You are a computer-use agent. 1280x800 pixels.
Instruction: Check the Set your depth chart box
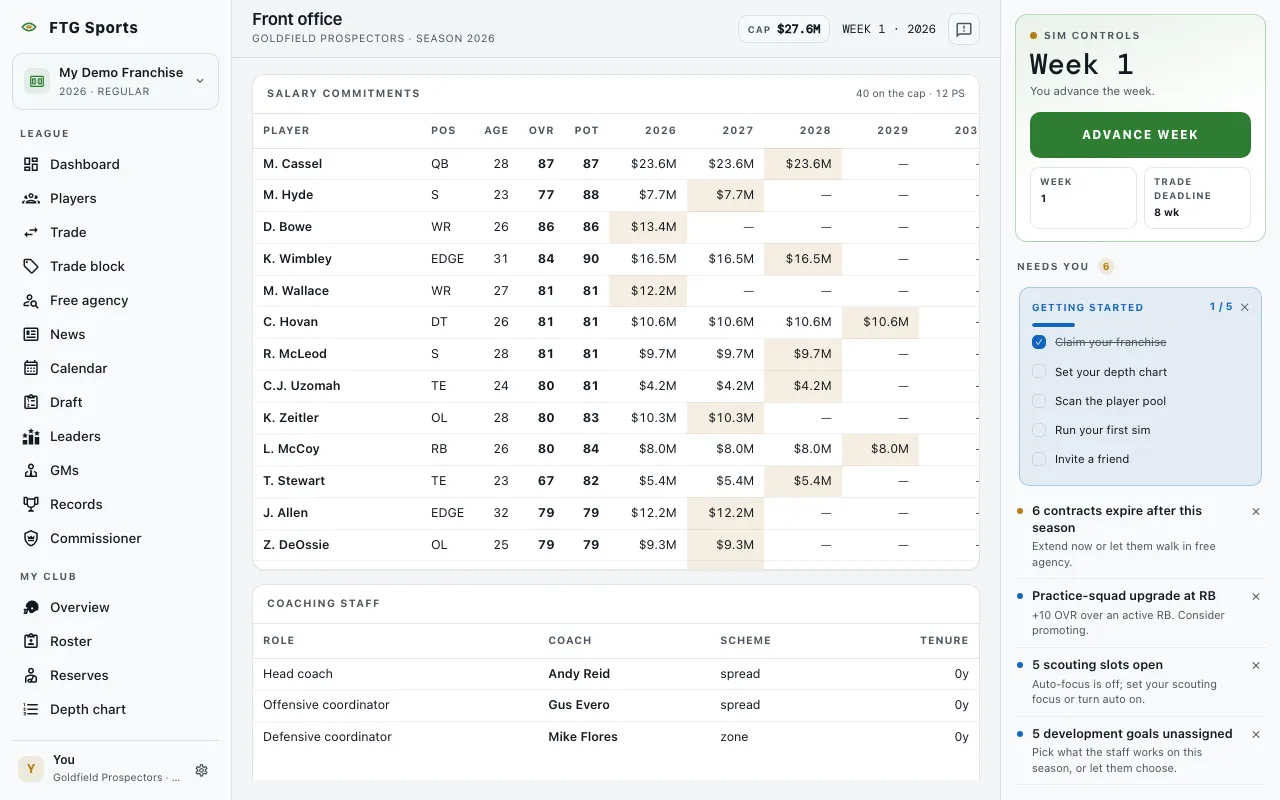[x=1039, y=371]
